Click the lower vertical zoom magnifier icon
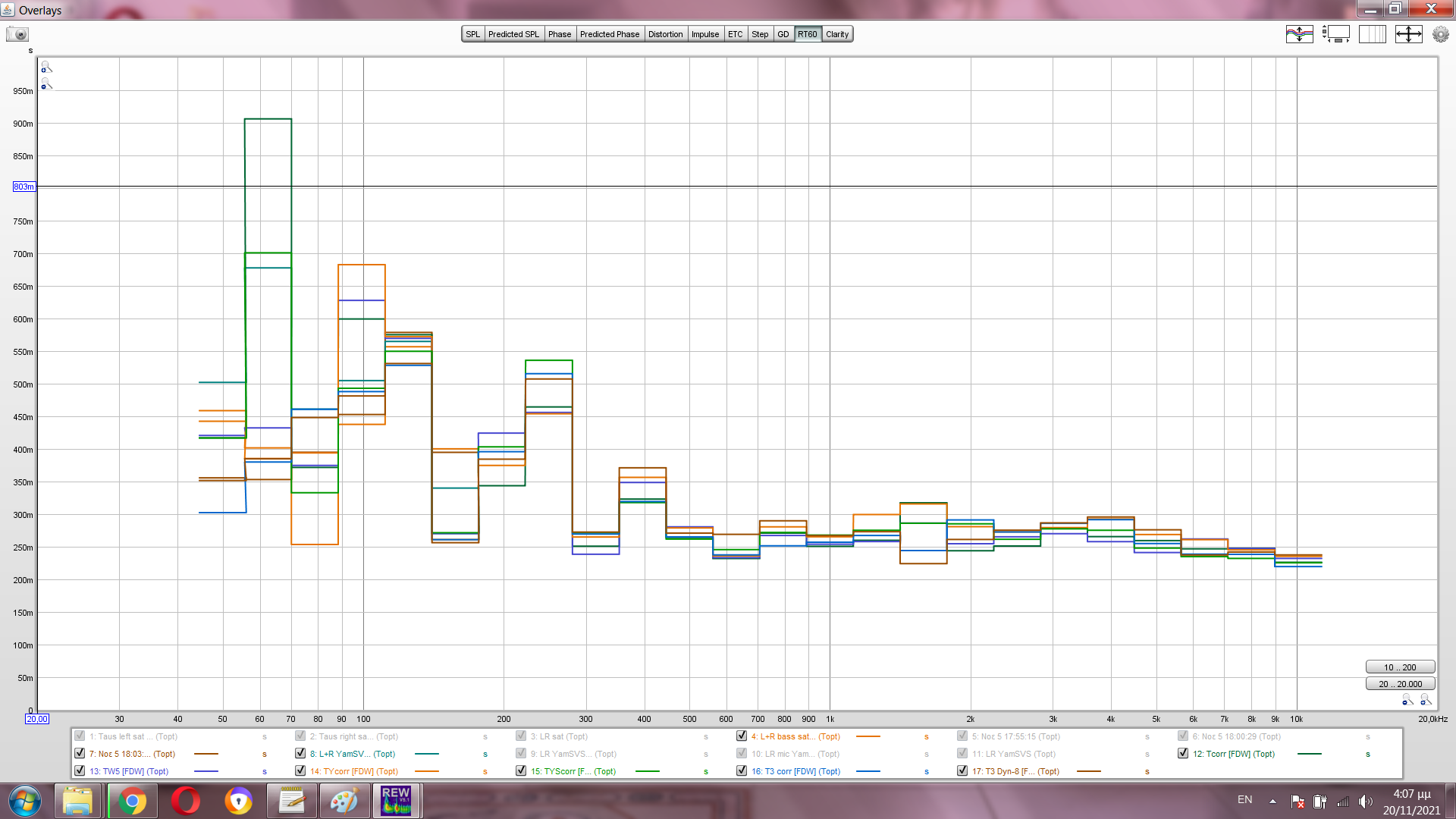 click(46, 84)
